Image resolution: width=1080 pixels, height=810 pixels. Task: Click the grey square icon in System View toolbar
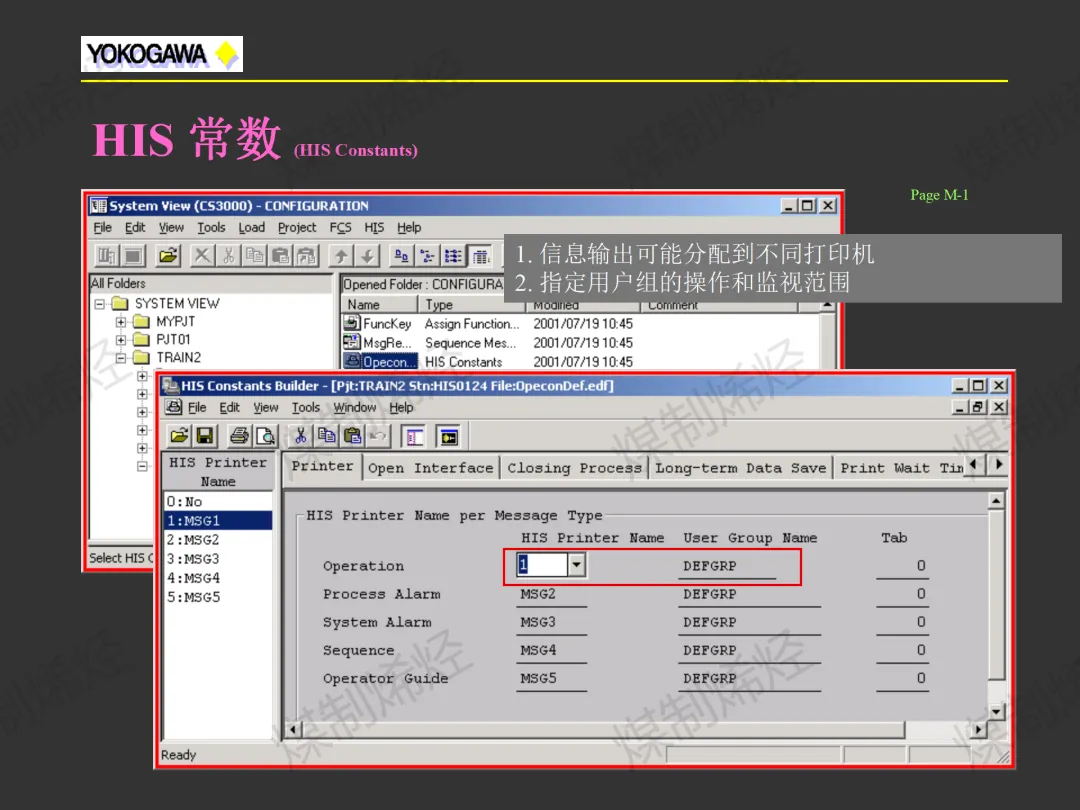(x=134, y=256)
